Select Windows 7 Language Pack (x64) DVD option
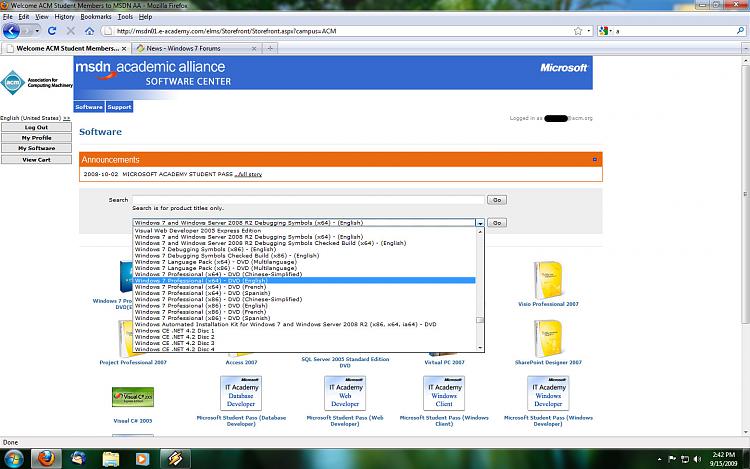This screenshot has height=469, width=750. pos(304,262)
